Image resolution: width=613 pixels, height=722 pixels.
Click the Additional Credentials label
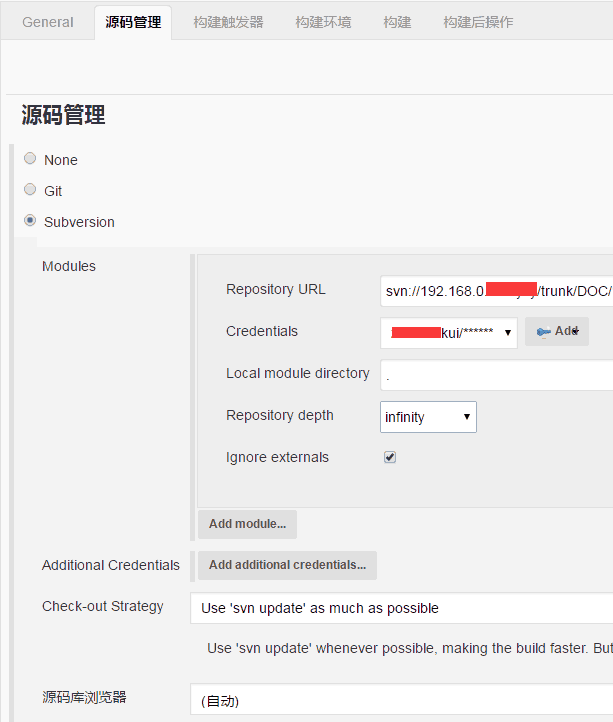111,565
